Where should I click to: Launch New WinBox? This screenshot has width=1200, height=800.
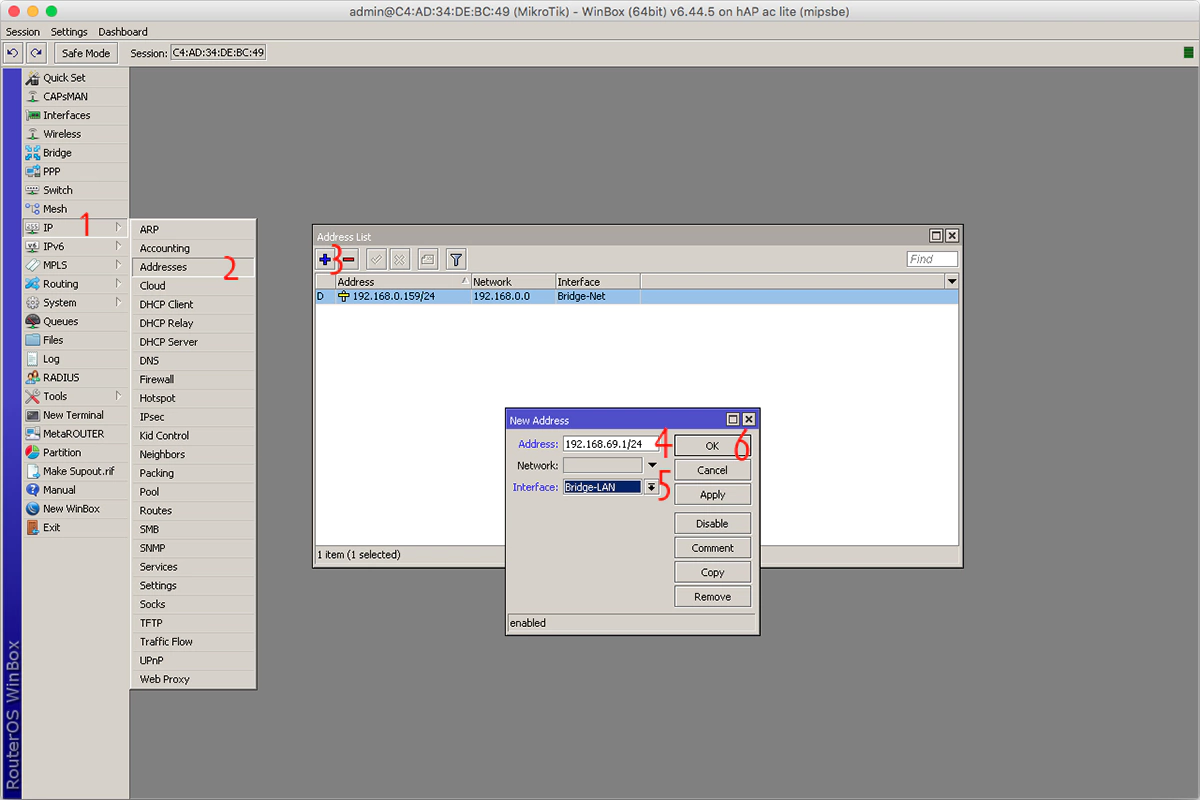[76, 509]
